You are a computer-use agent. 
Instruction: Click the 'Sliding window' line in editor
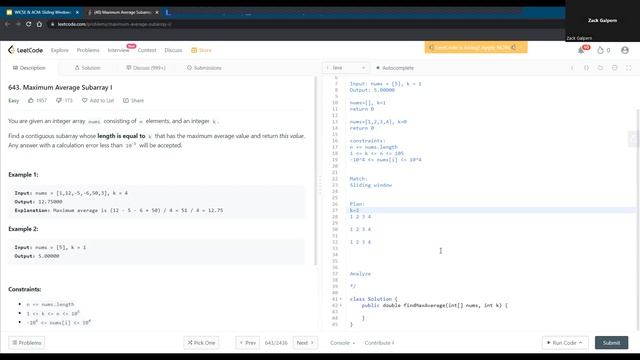pyautogui.click(x=371, y=185)
